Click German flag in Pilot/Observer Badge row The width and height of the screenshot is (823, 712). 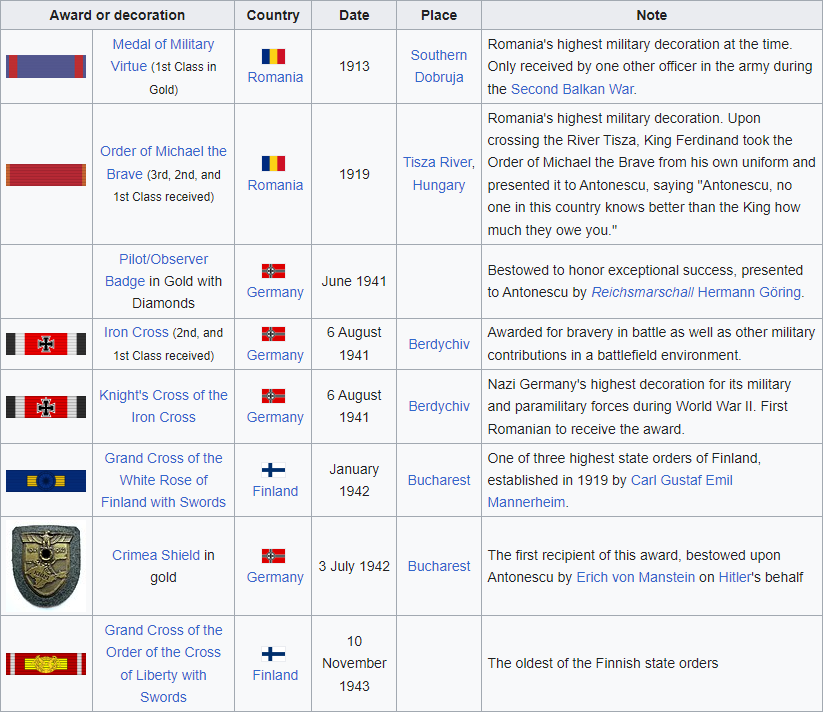(x=273, y=271)
